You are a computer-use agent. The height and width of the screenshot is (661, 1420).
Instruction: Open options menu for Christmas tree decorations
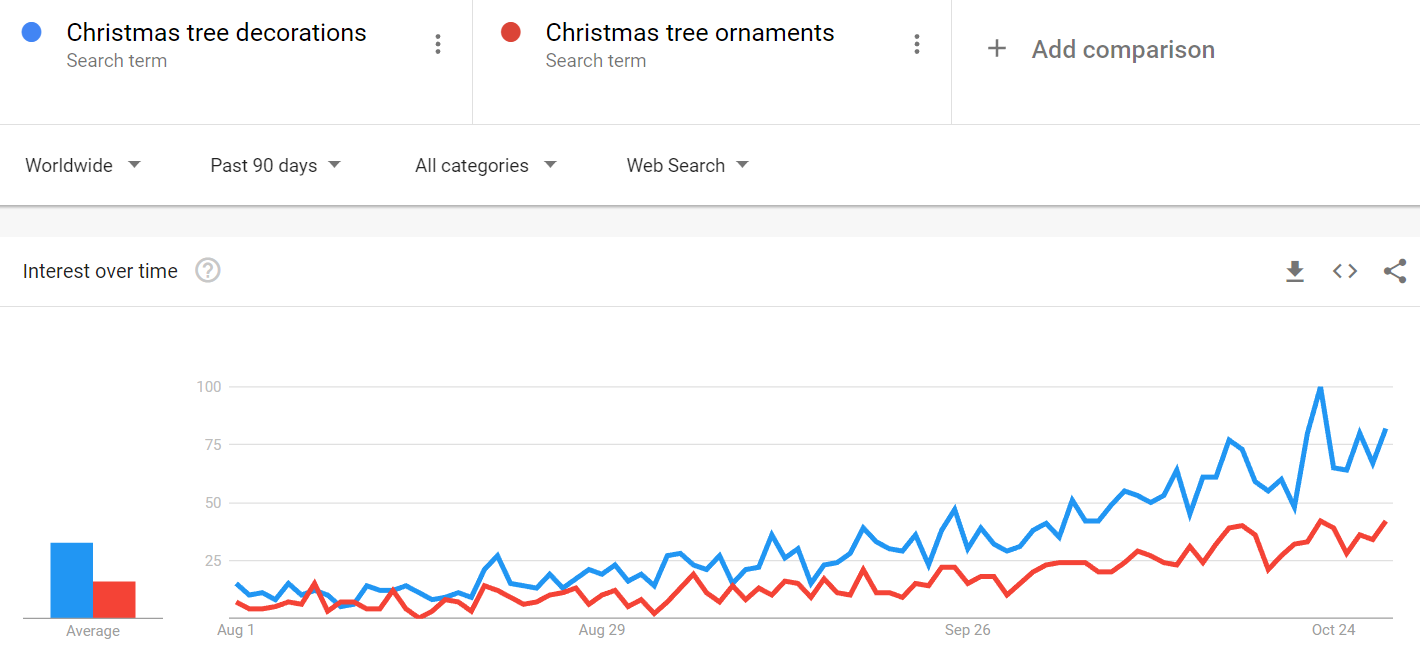(437, 44)
